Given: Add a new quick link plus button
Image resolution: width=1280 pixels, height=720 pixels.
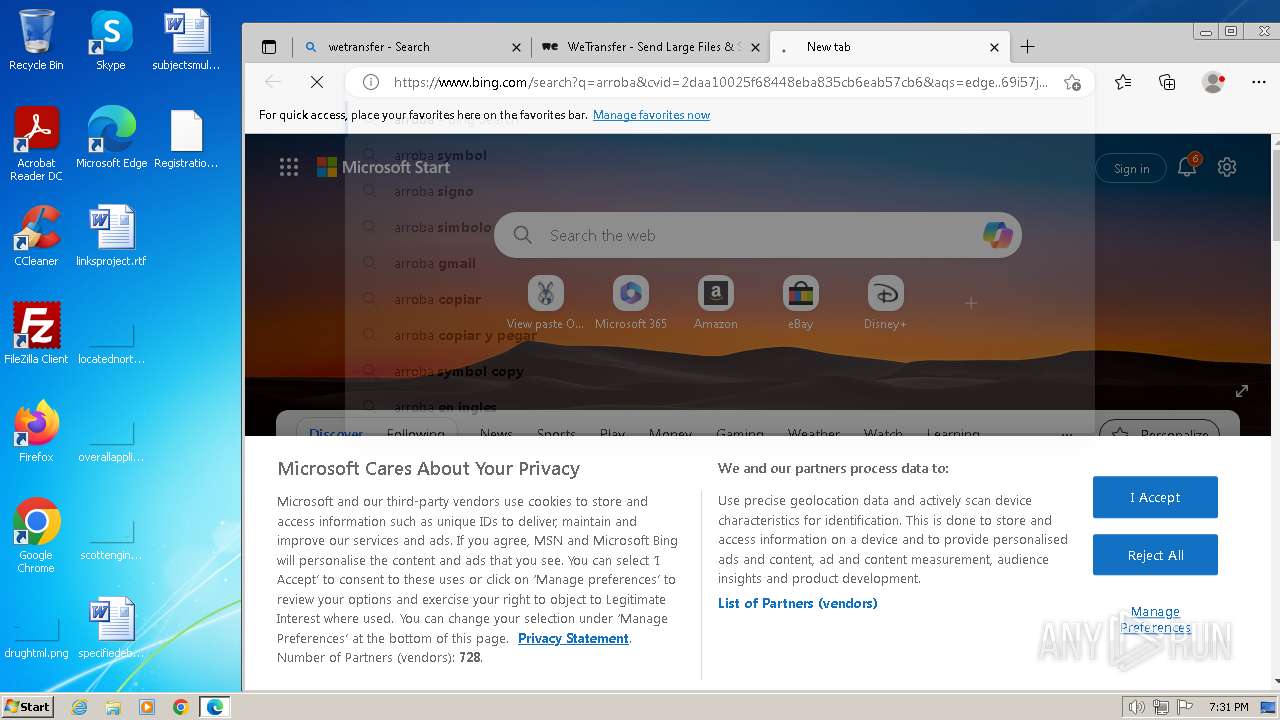Looking at the screenshot, I should [x=970, y=302].
